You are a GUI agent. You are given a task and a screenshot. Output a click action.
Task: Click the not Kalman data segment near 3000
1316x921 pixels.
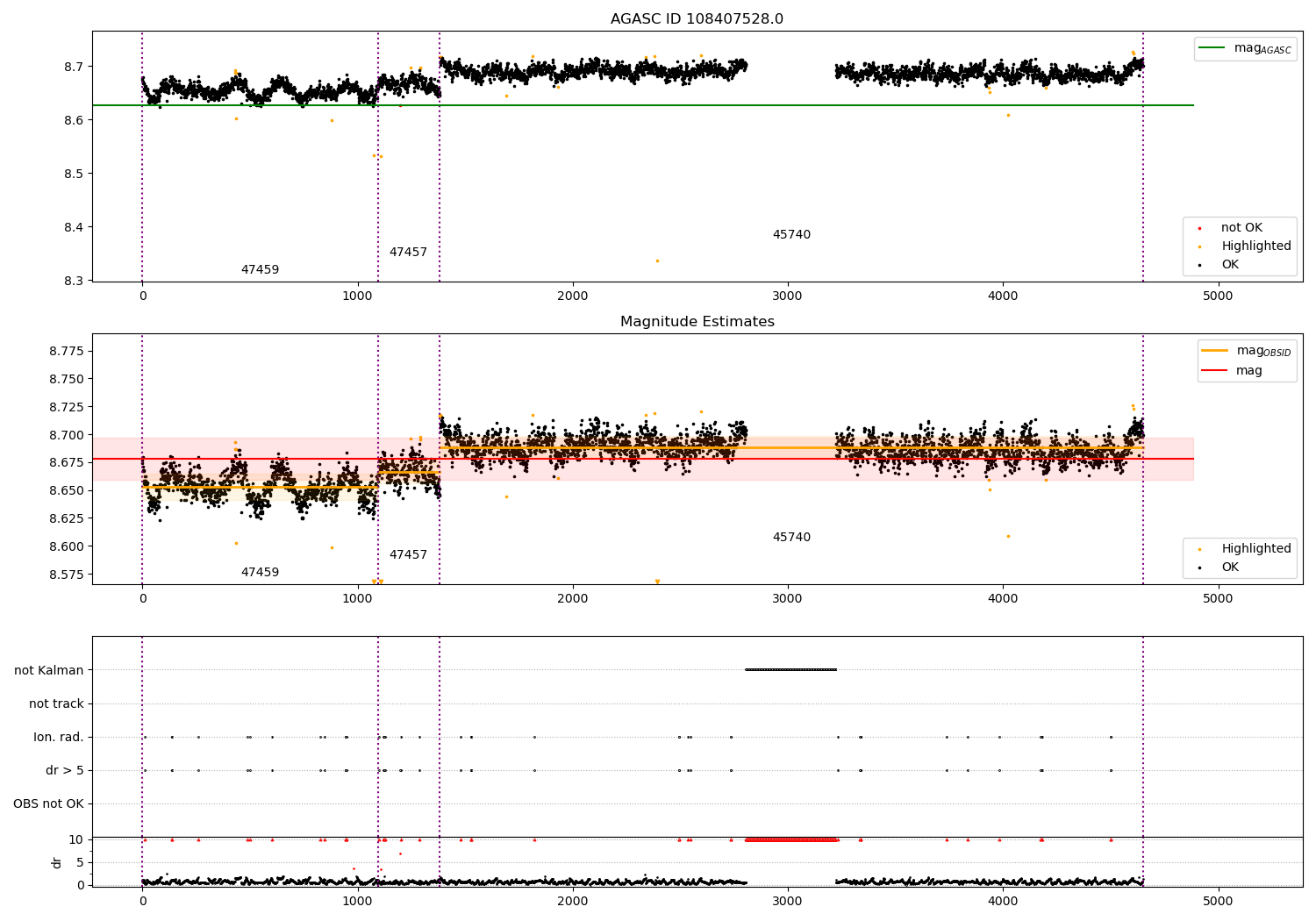click(x=790, y=670)
